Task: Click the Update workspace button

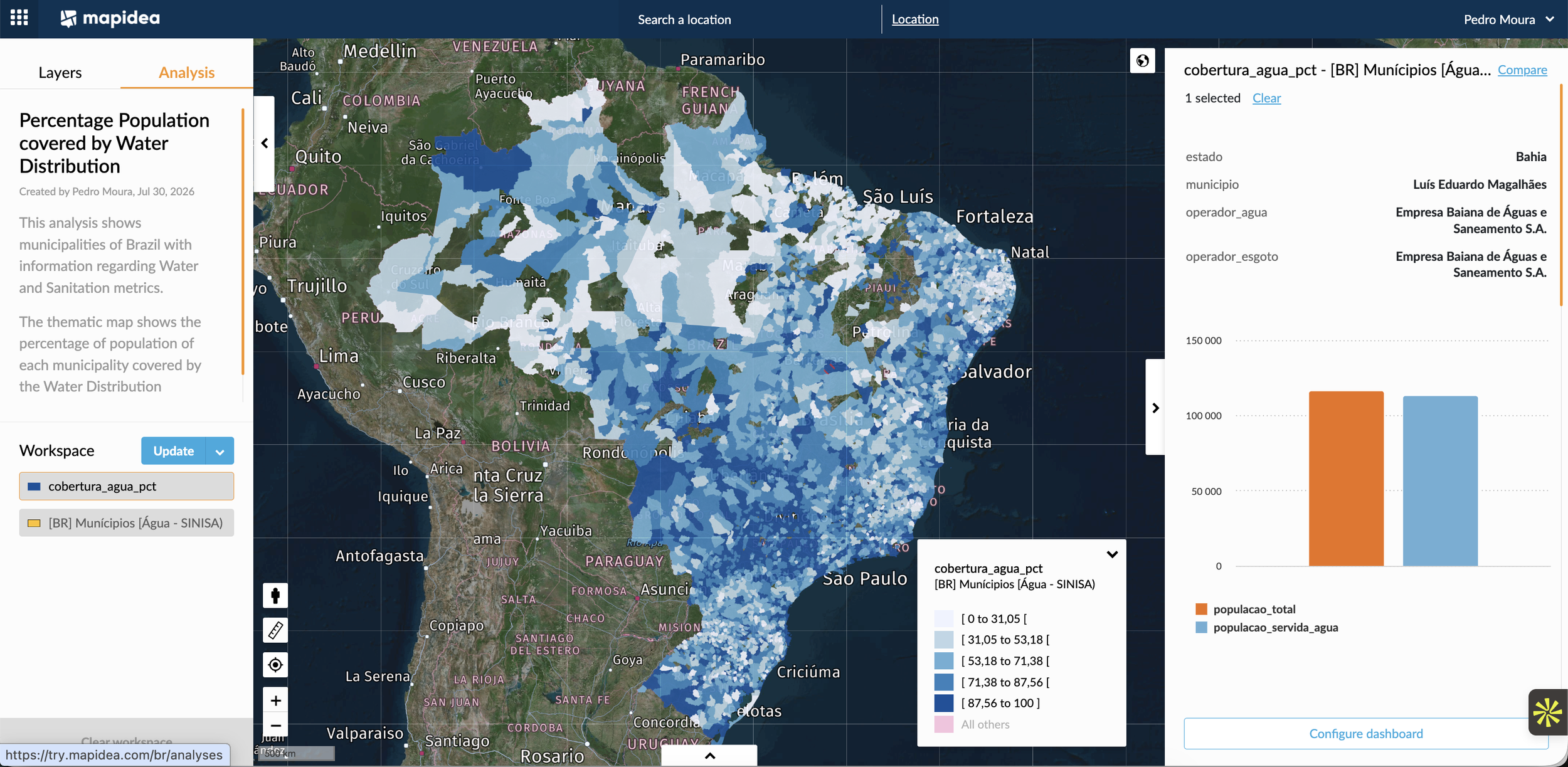Action: point(173,451)
